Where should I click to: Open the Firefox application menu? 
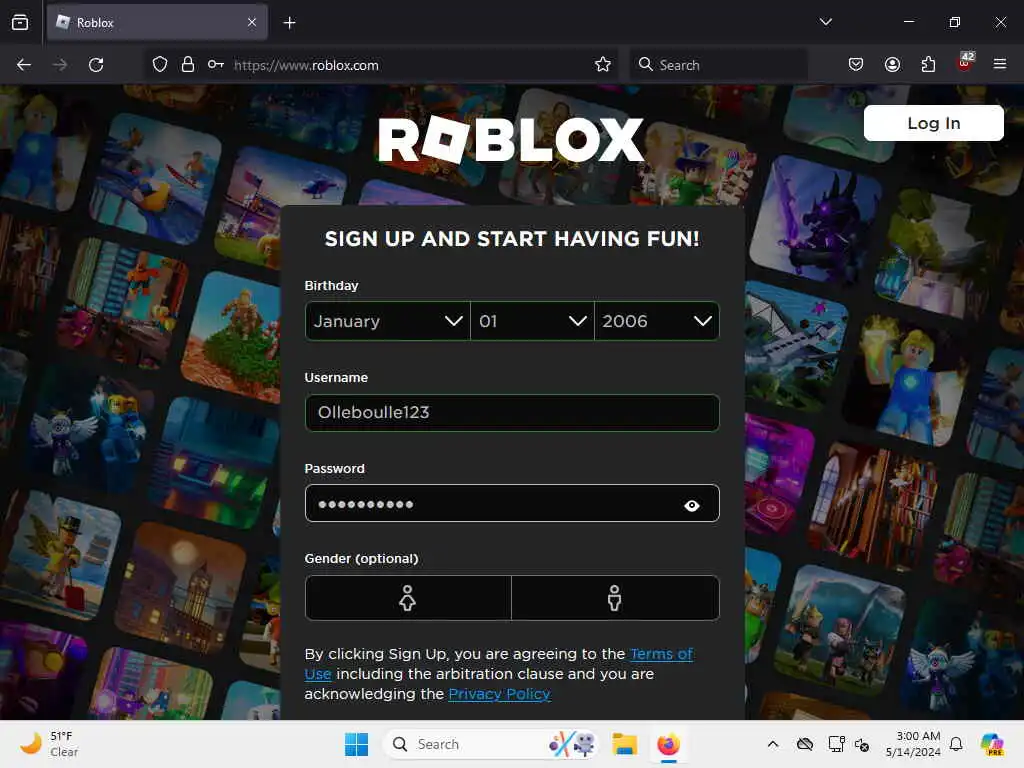1000,64
